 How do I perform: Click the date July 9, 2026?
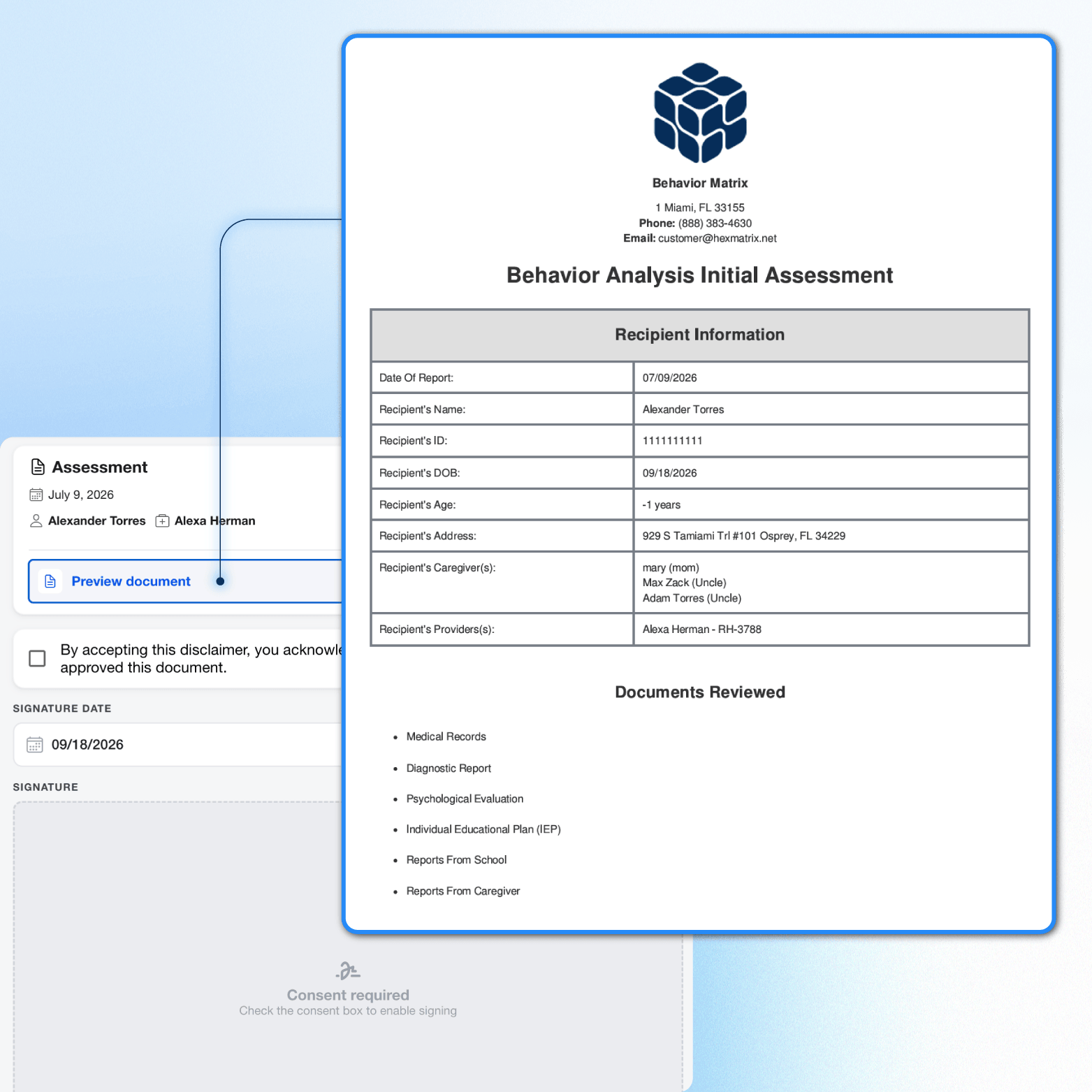(x=81, y=495)
